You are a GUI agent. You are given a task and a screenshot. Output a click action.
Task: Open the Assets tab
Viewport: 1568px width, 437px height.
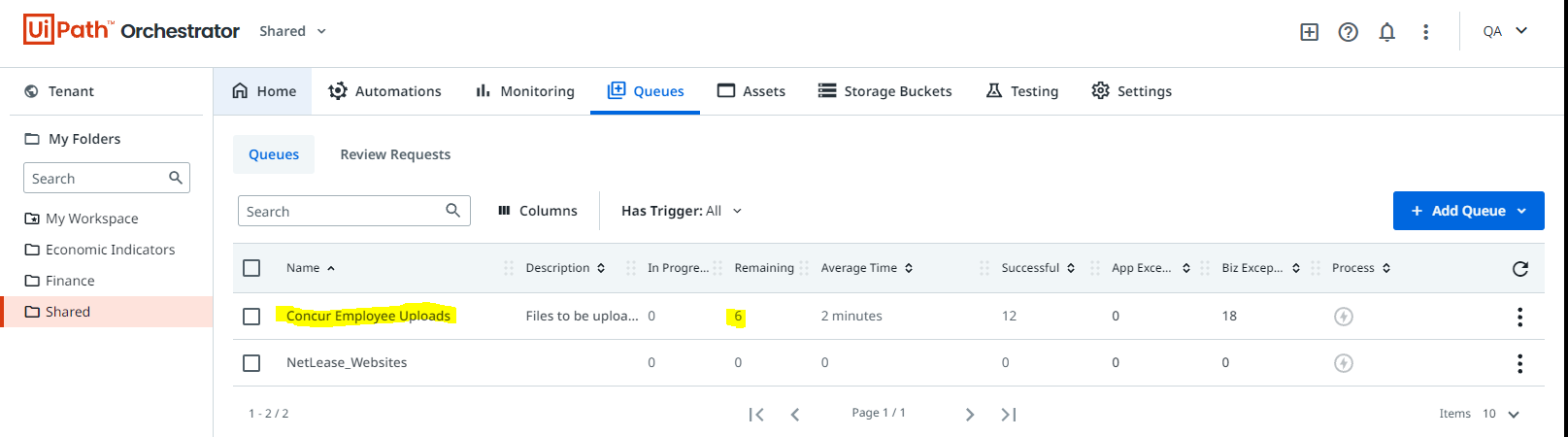[751, 91]
